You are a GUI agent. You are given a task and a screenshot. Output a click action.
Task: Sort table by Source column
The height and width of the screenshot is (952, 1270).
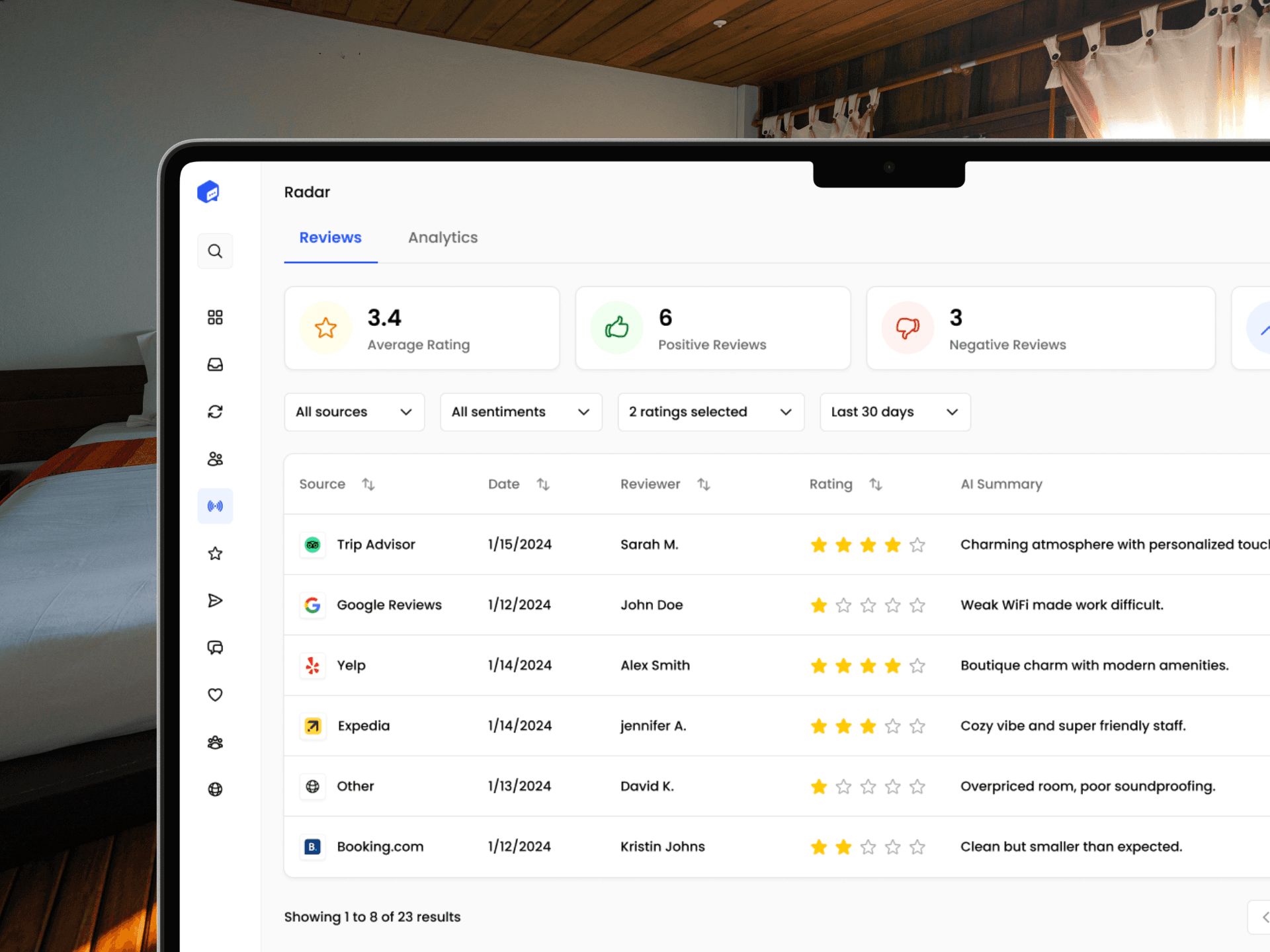coord(368,485)
